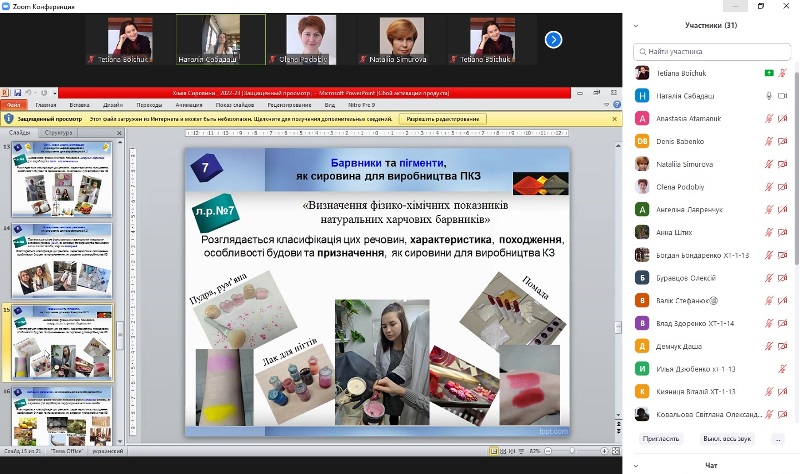Click Разрешить редактирование button

[442, 119]
